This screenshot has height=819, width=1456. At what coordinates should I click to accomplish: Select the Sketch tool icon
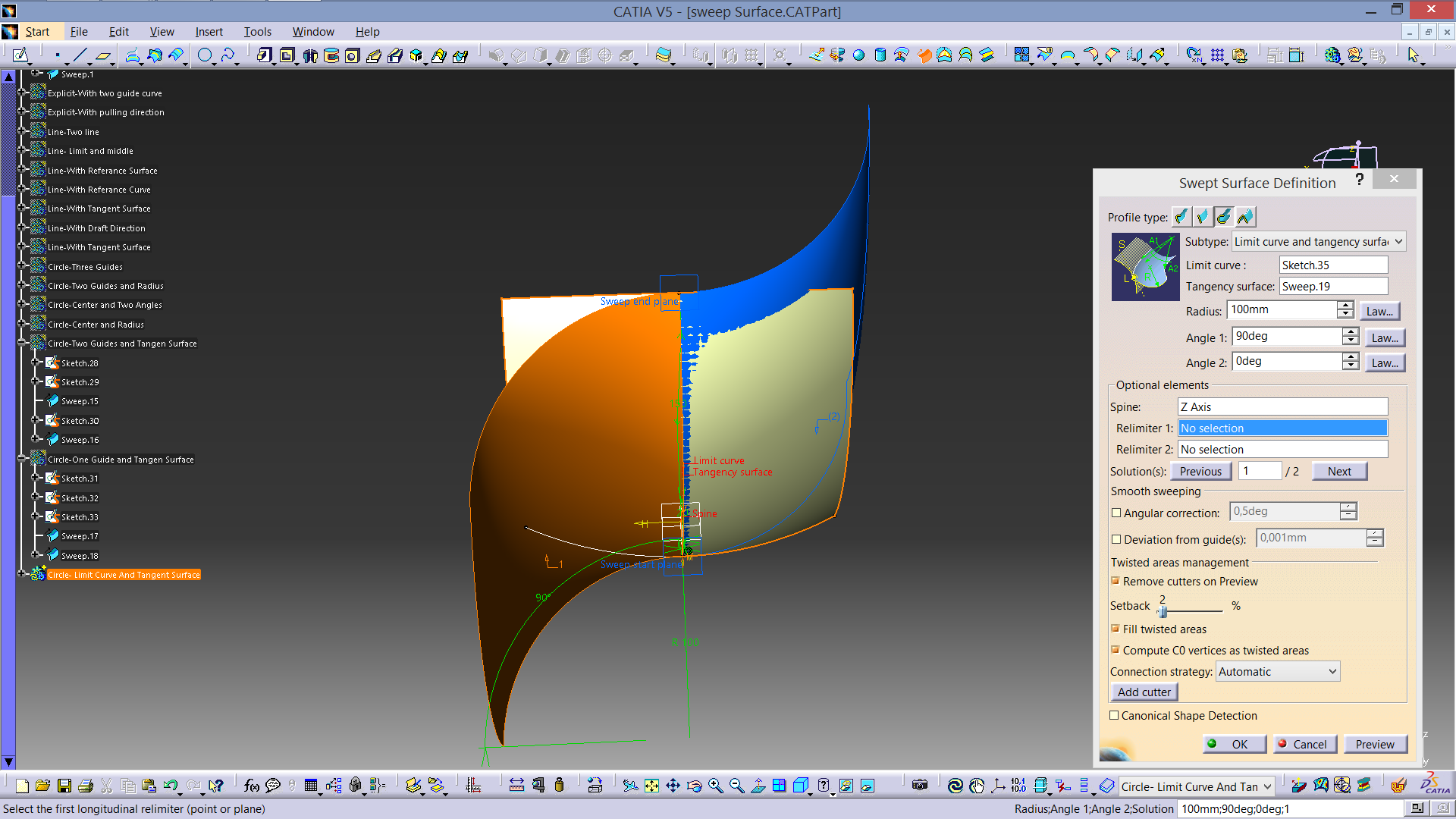coord(20,55)
